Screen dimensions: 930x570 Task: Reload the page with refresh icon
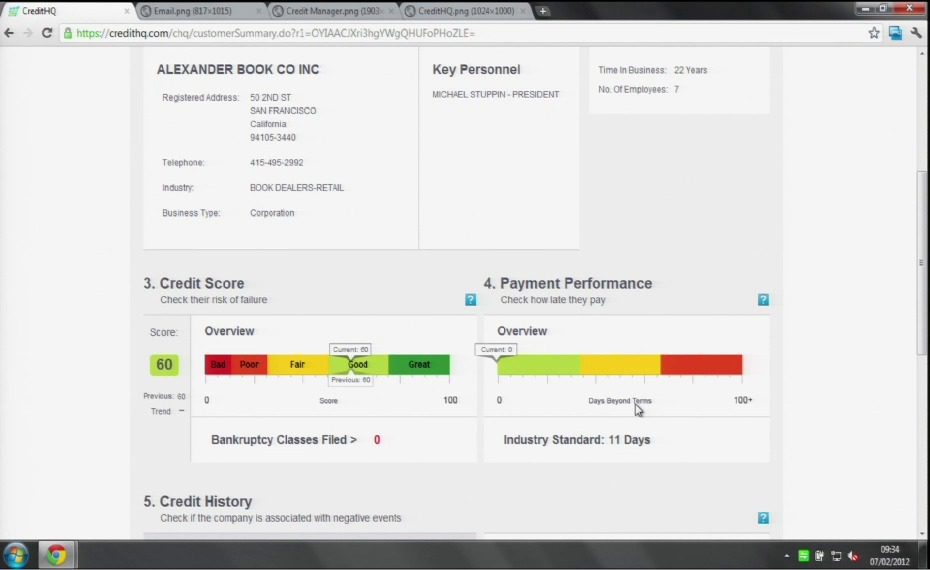click(47, 33)
